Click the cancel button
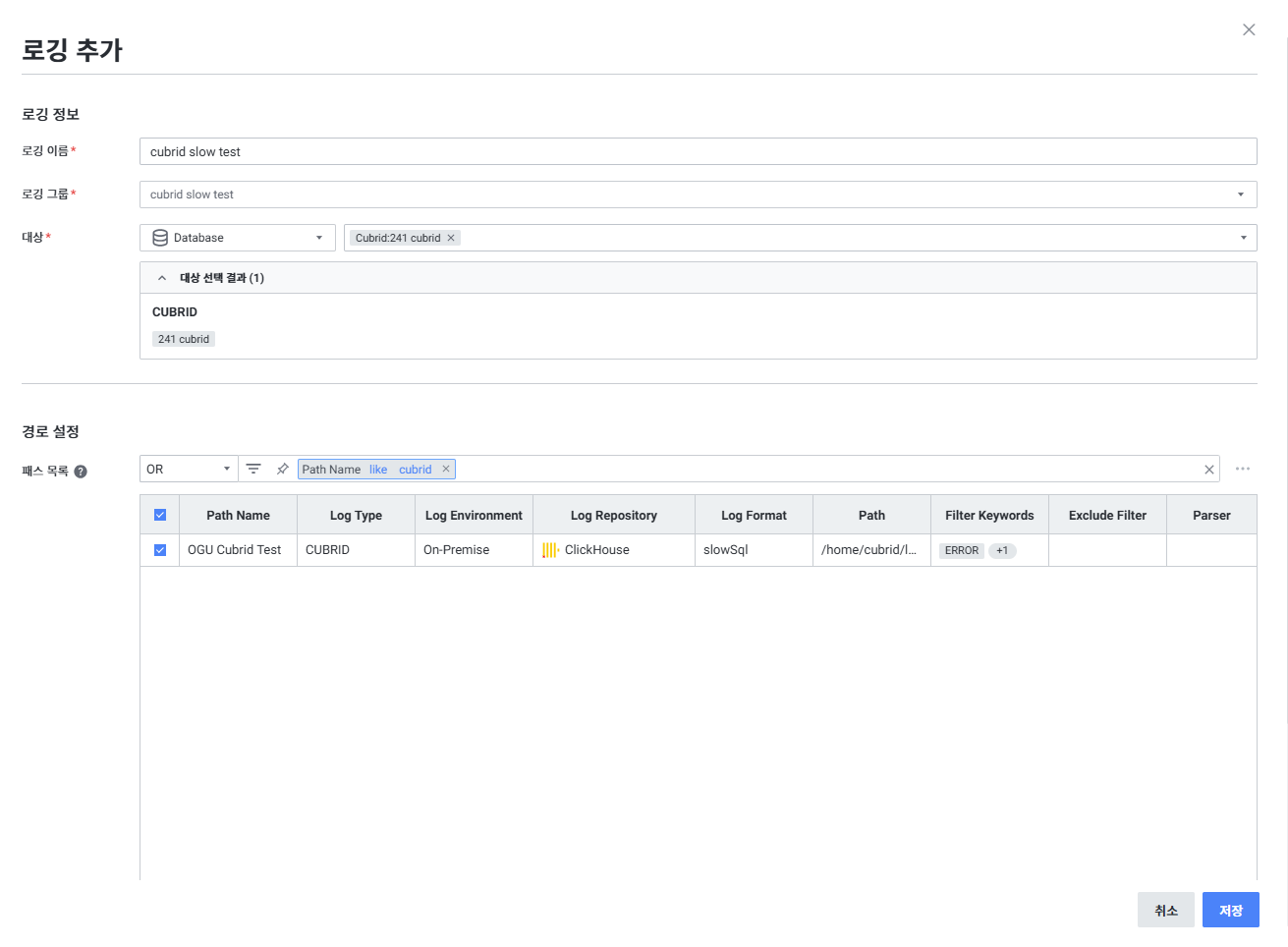This screenshot has width=1288, height=947. click(x=1165, y=911)
